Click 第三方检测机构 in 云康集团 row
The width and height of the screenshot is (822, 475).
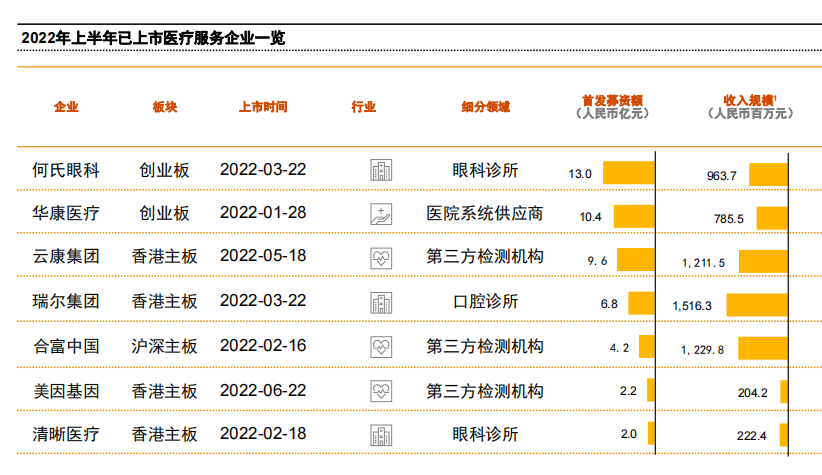[485, 256]
